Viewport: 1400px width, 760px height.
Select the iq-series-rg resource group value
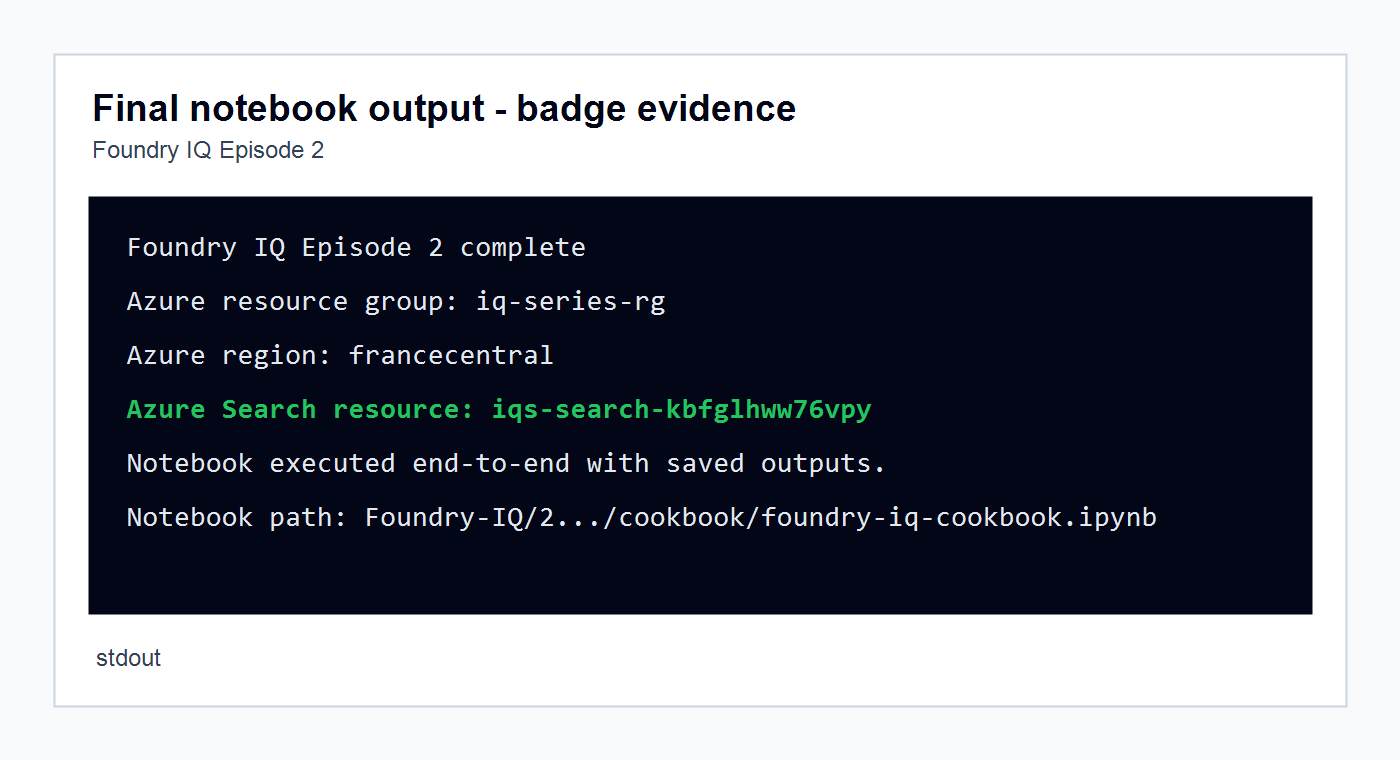571,301
